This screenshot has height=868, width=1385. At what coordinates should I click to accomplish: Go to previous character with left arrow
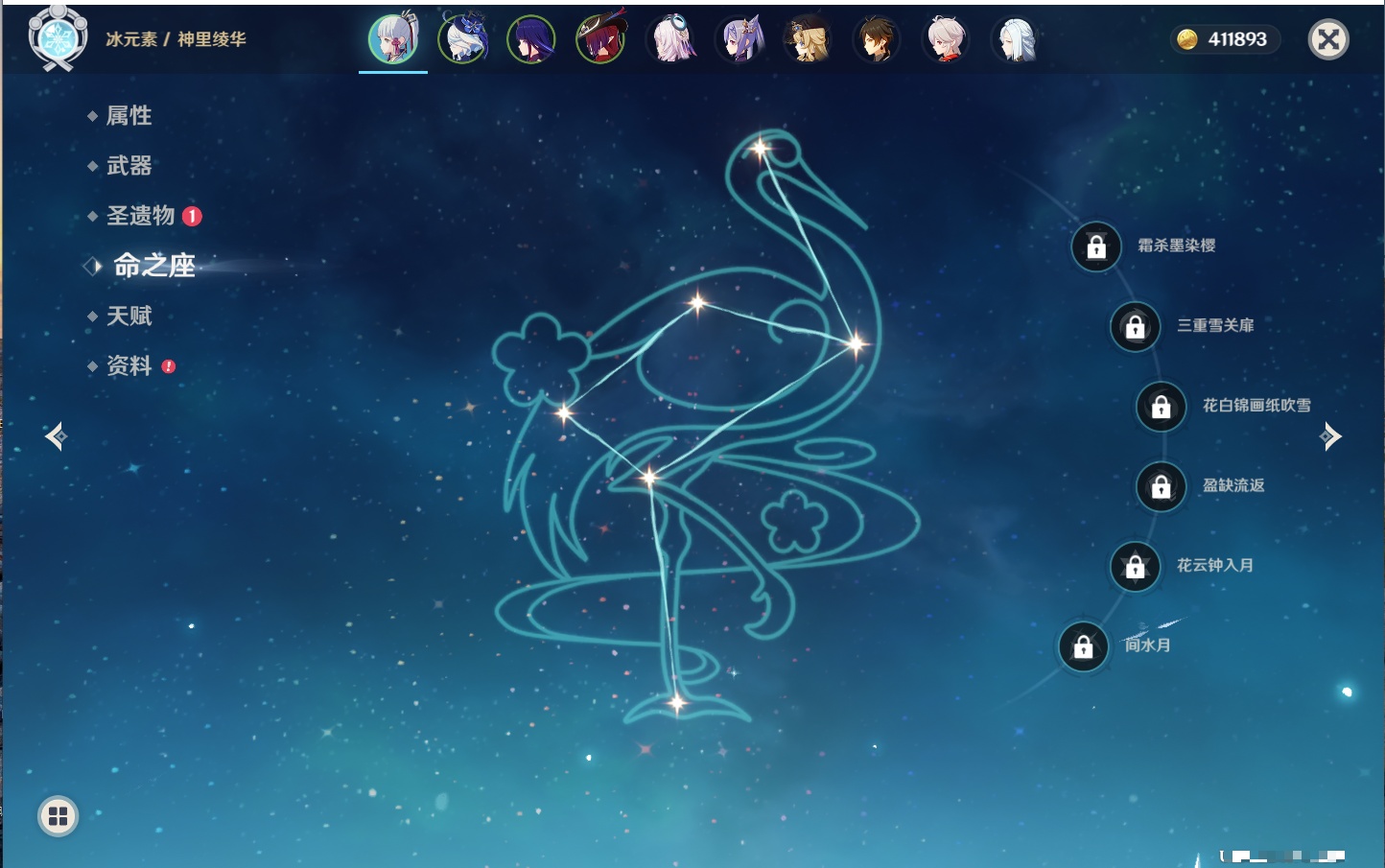tap(56, 436)
